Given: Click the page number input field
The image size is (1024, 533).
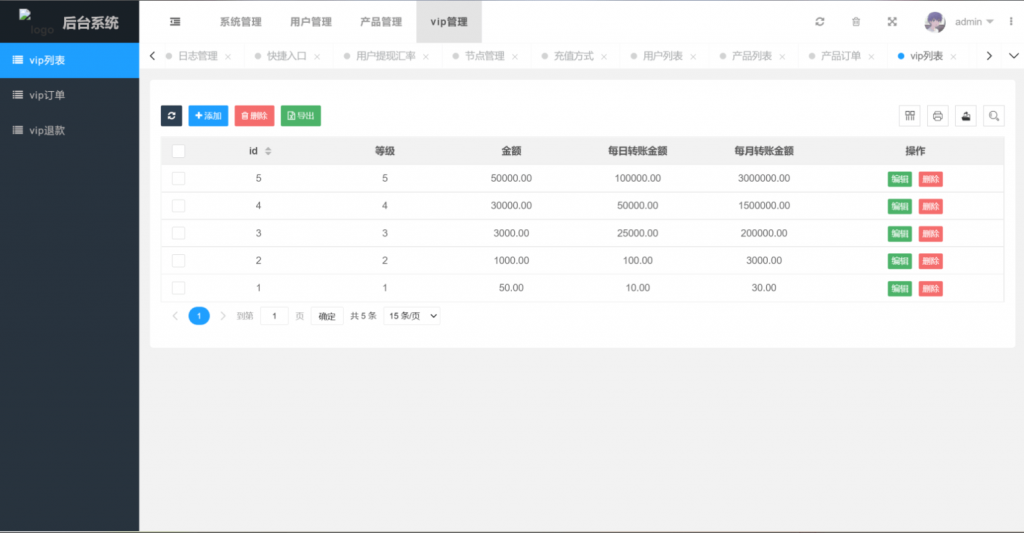Looking at the screenshot, I should coord(274,315).
